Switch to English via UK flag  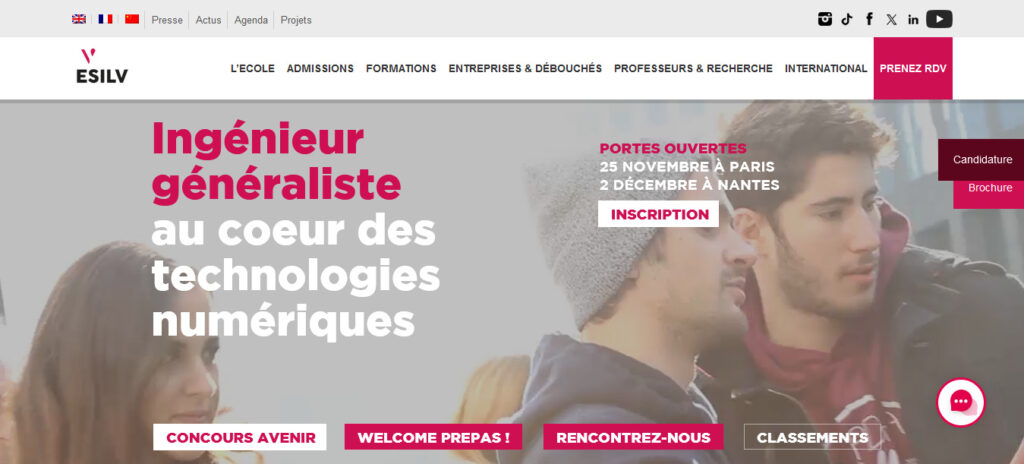79,20
